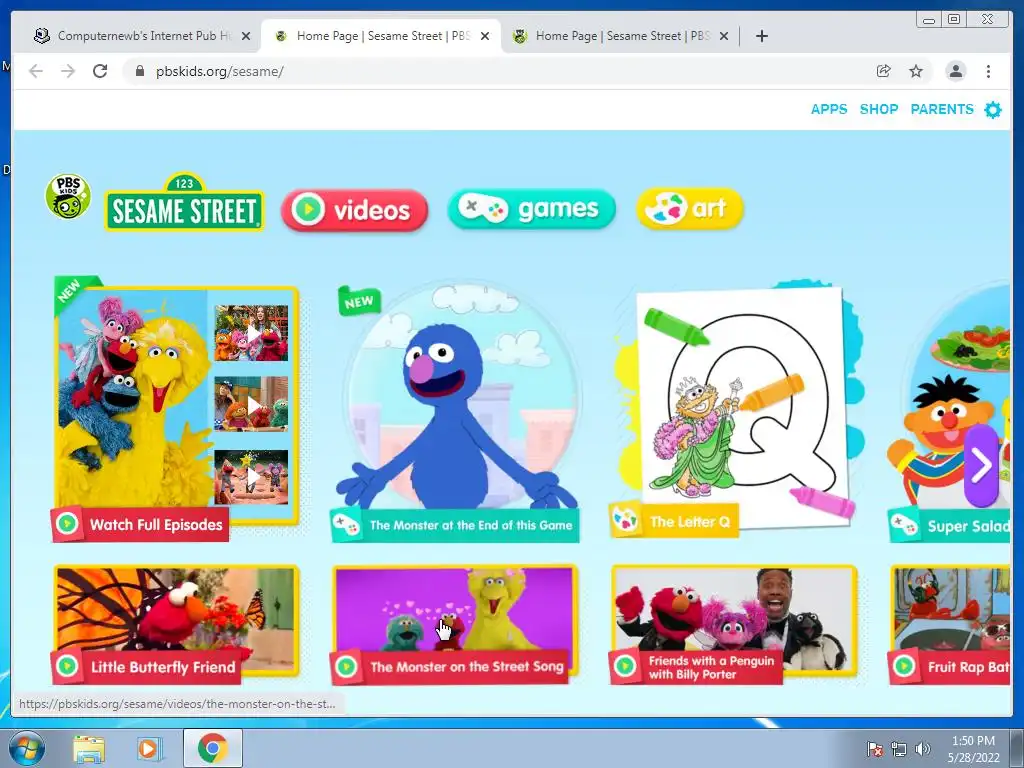Viewport: 1024px width, 768px height.
Task: Switch to the third Sesame Street tab
Action: click(619, 36)
